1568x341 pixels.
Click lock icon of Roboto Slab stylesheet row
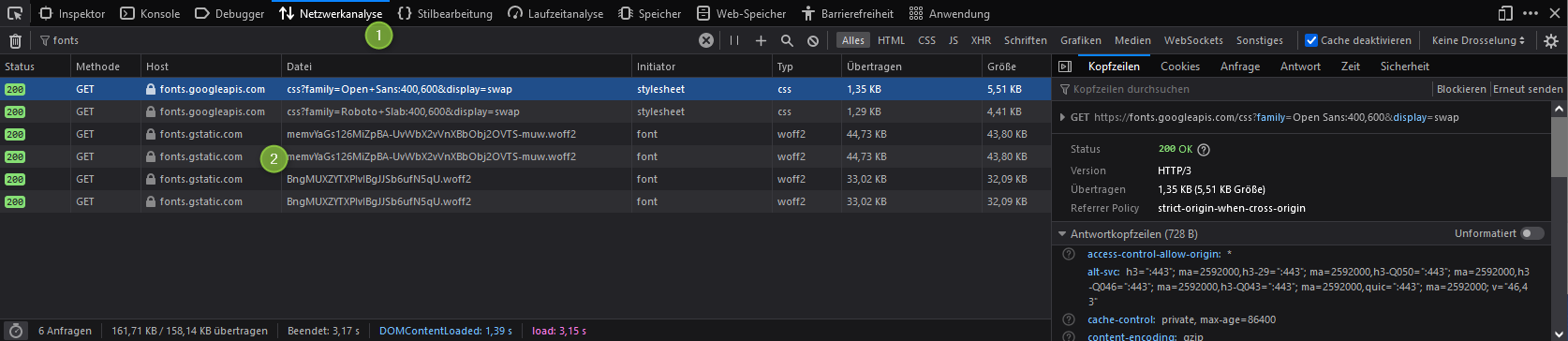pyautogui.click(x=151, y=111)
